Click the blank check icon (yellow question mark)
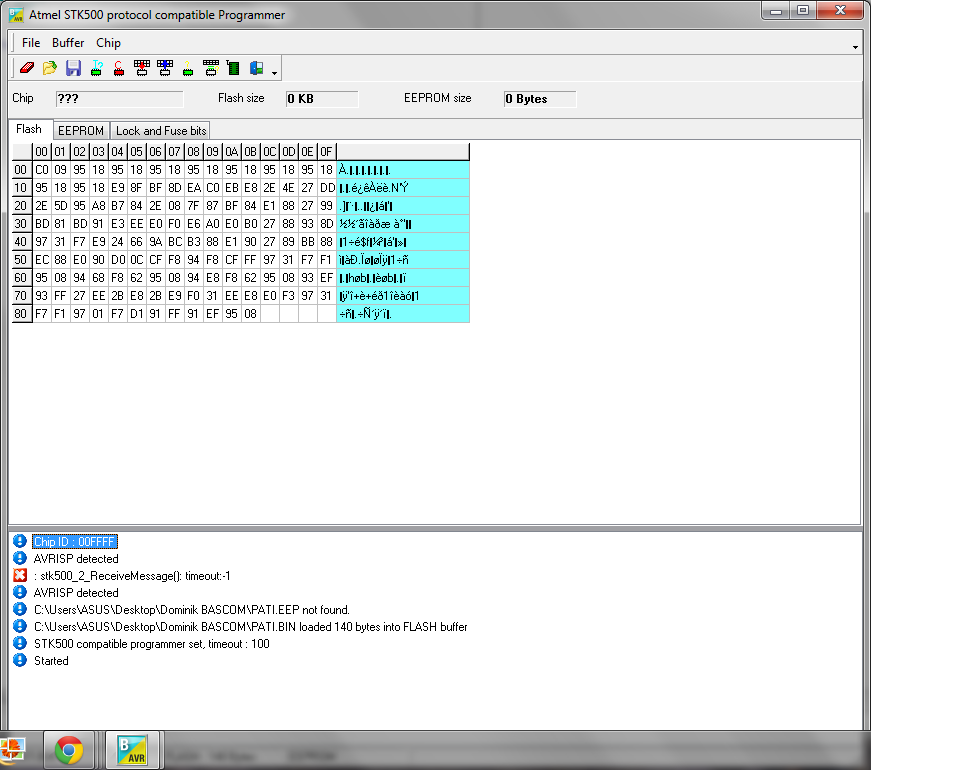 click(188, 67)
